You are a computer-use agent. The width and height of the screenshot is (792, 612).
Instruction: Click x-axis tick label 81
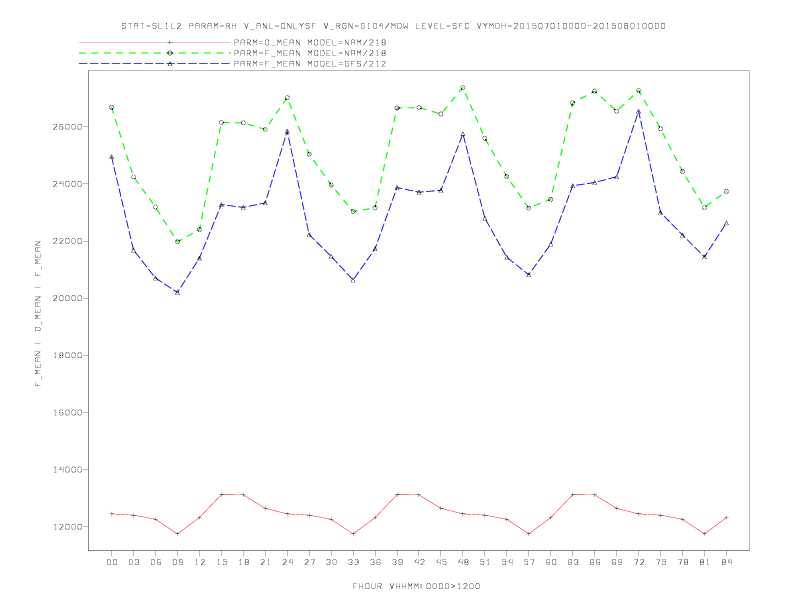tap(705, 562)
